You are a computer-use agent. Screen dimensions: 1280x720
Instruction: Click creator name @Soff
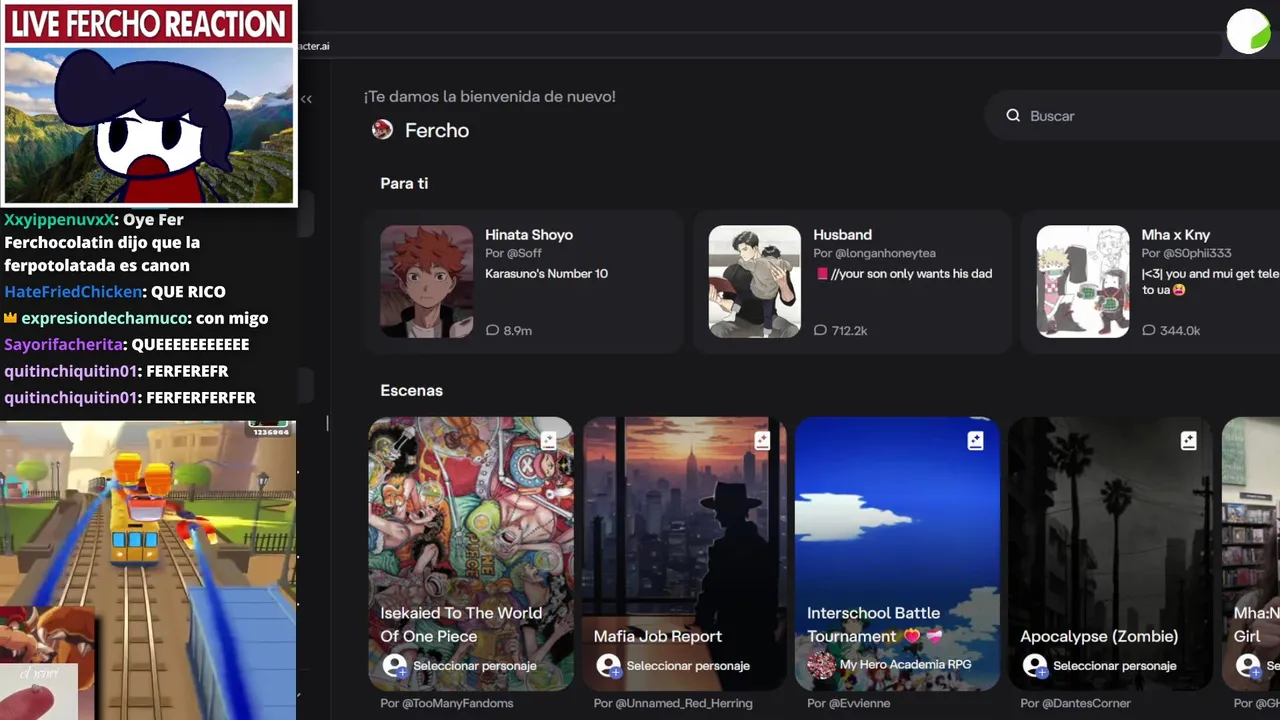[x=525, y=254]
